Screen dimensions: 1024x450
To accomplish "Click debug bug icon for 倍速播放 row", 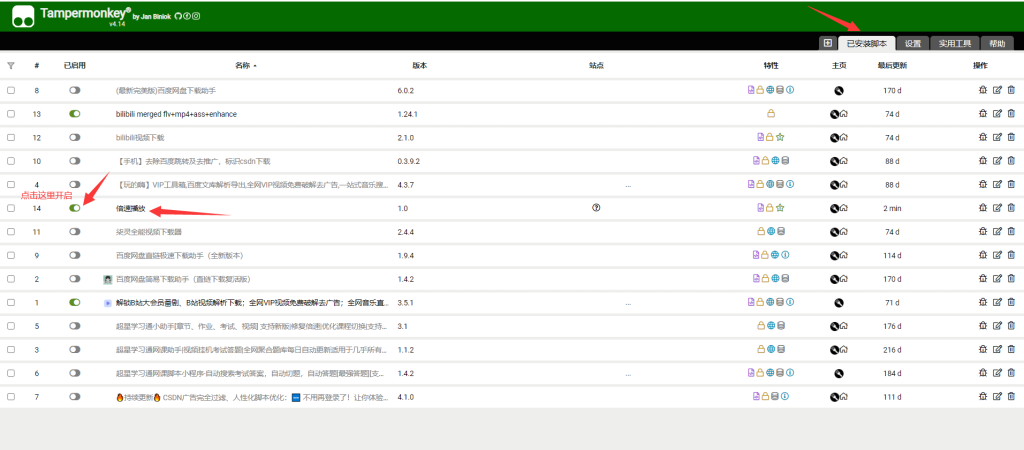I will pos(983,208).
